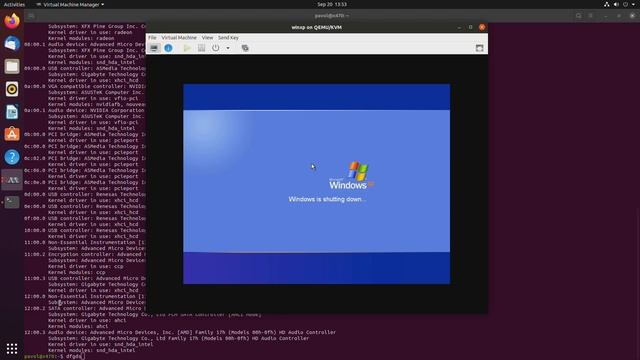Open the clock and calendar panel

coord(332,4)
